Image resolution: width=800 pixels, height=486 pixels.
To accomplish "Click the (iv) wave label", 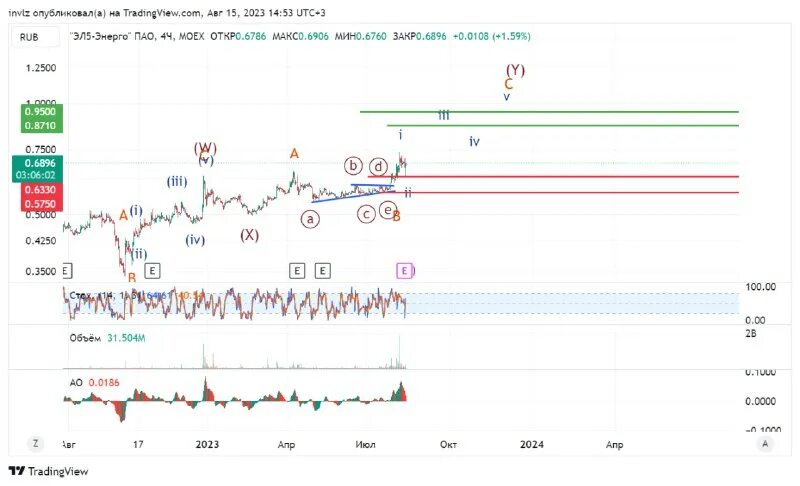I will [195, 240].
